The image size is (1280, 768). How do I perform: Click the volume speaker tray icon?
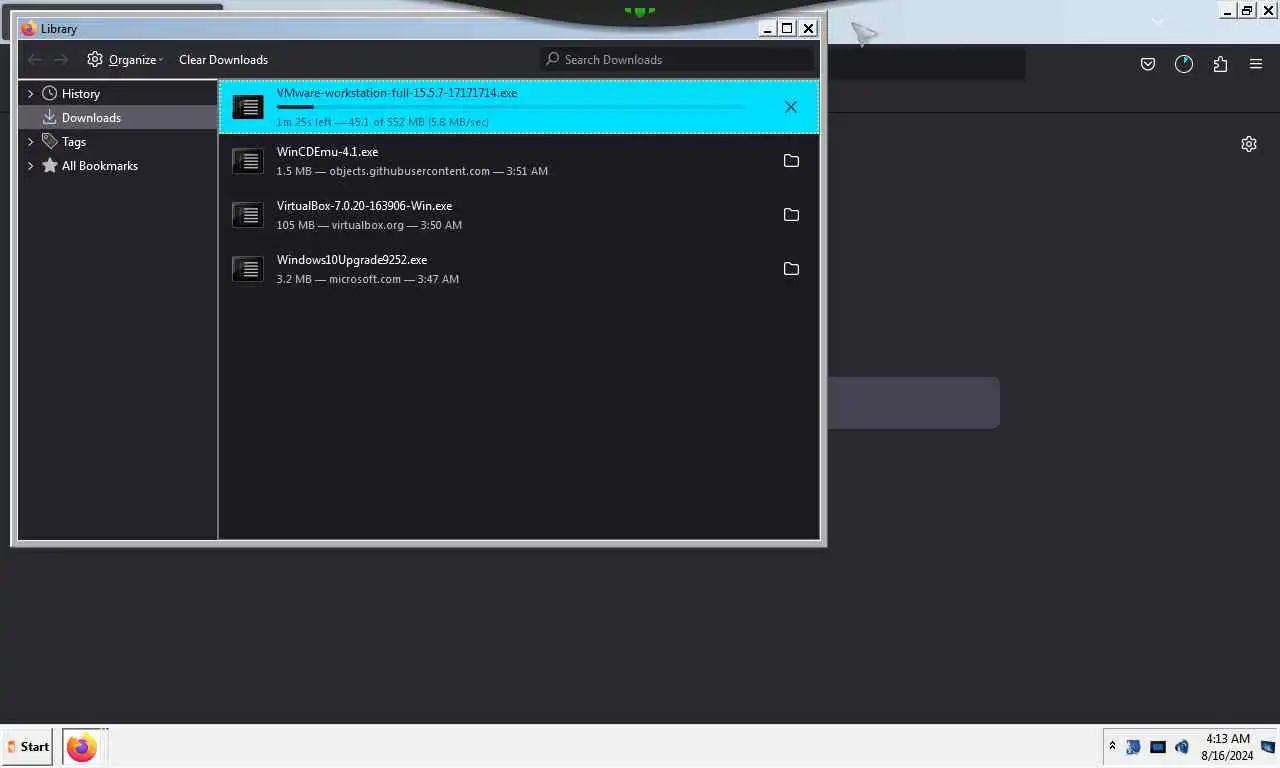1182,747
